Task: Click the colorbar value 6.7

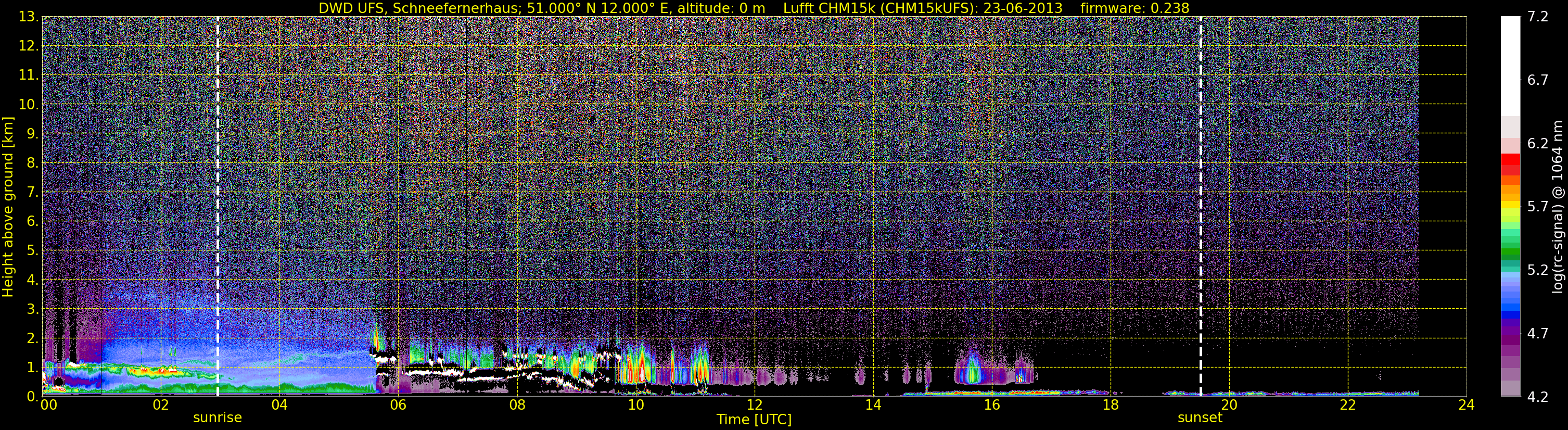Action: click(1538, 80)
